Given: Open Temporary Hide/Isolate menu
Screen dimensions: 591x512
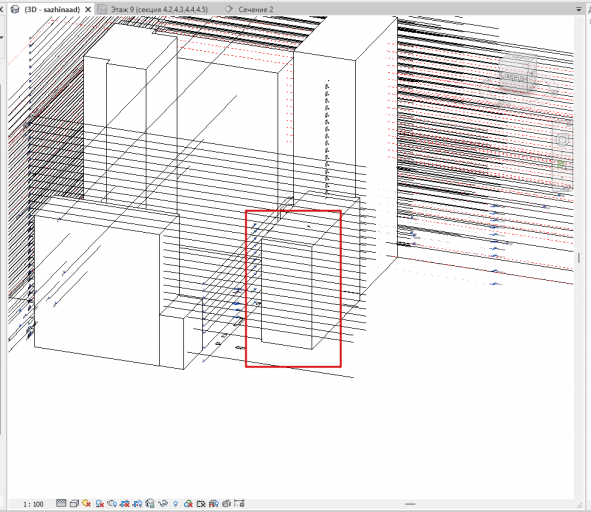Looking at the screenshot, I should tap(163, 504).
